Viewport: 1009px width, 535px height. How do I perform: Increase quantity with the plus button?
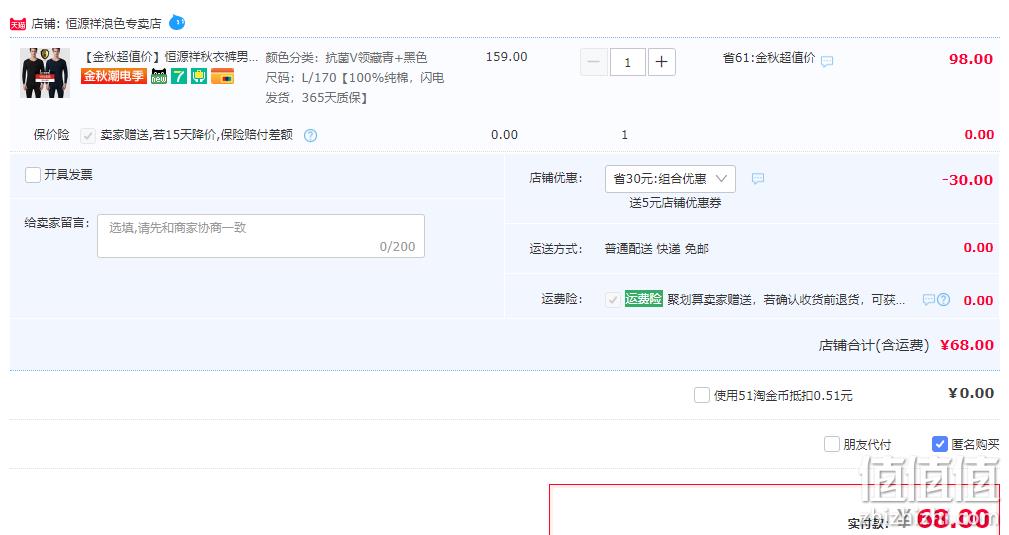[x=662, y=62]
